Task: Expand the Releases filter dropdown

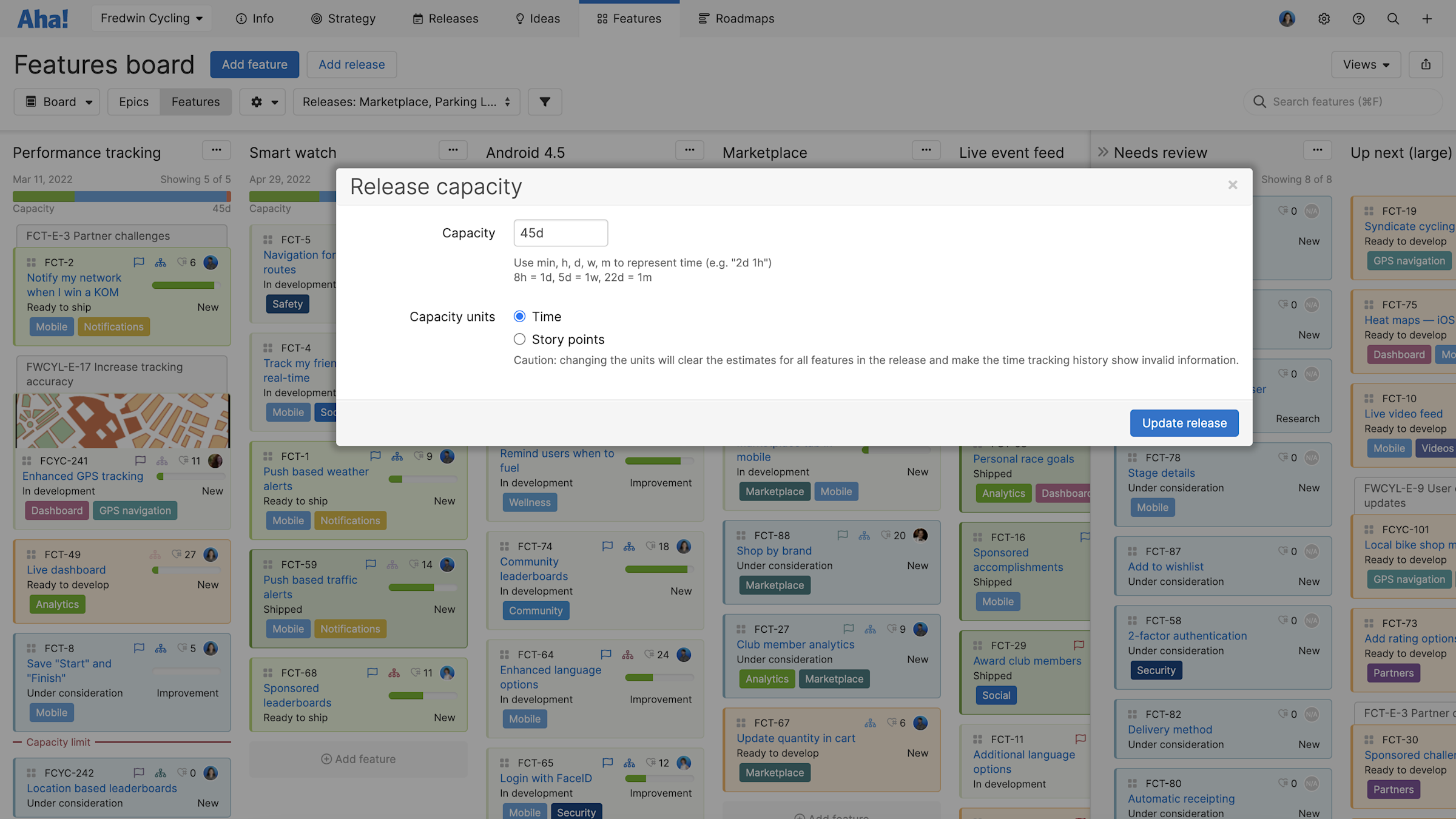Action: point(405,101)
